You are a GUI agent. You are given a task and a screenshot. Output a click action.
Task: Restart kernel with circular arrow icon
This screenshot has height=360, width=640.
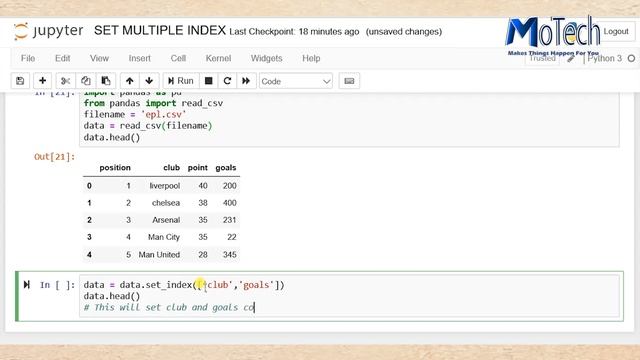[227, 81]
